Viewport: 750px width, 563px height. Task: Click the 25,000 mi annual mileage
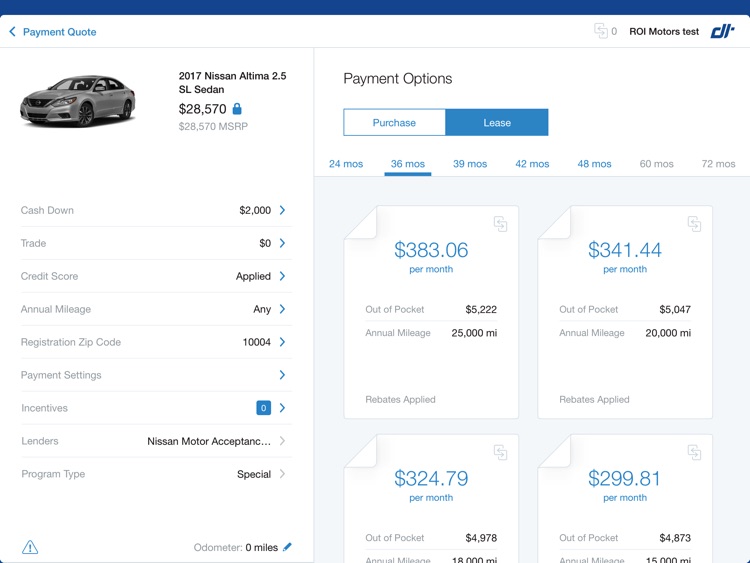474,333
